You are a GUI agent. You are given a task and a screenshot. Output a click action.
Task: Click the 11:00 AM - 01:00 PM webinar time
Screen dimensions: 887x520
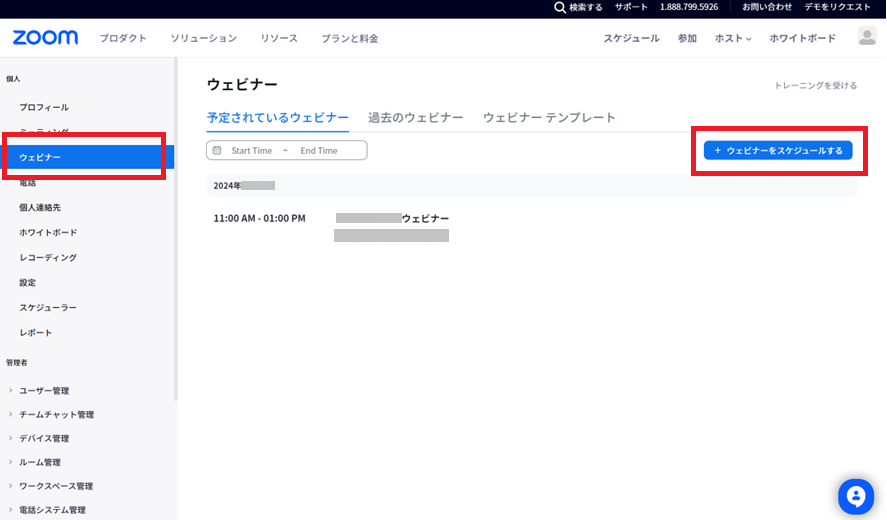click(259, 218)
